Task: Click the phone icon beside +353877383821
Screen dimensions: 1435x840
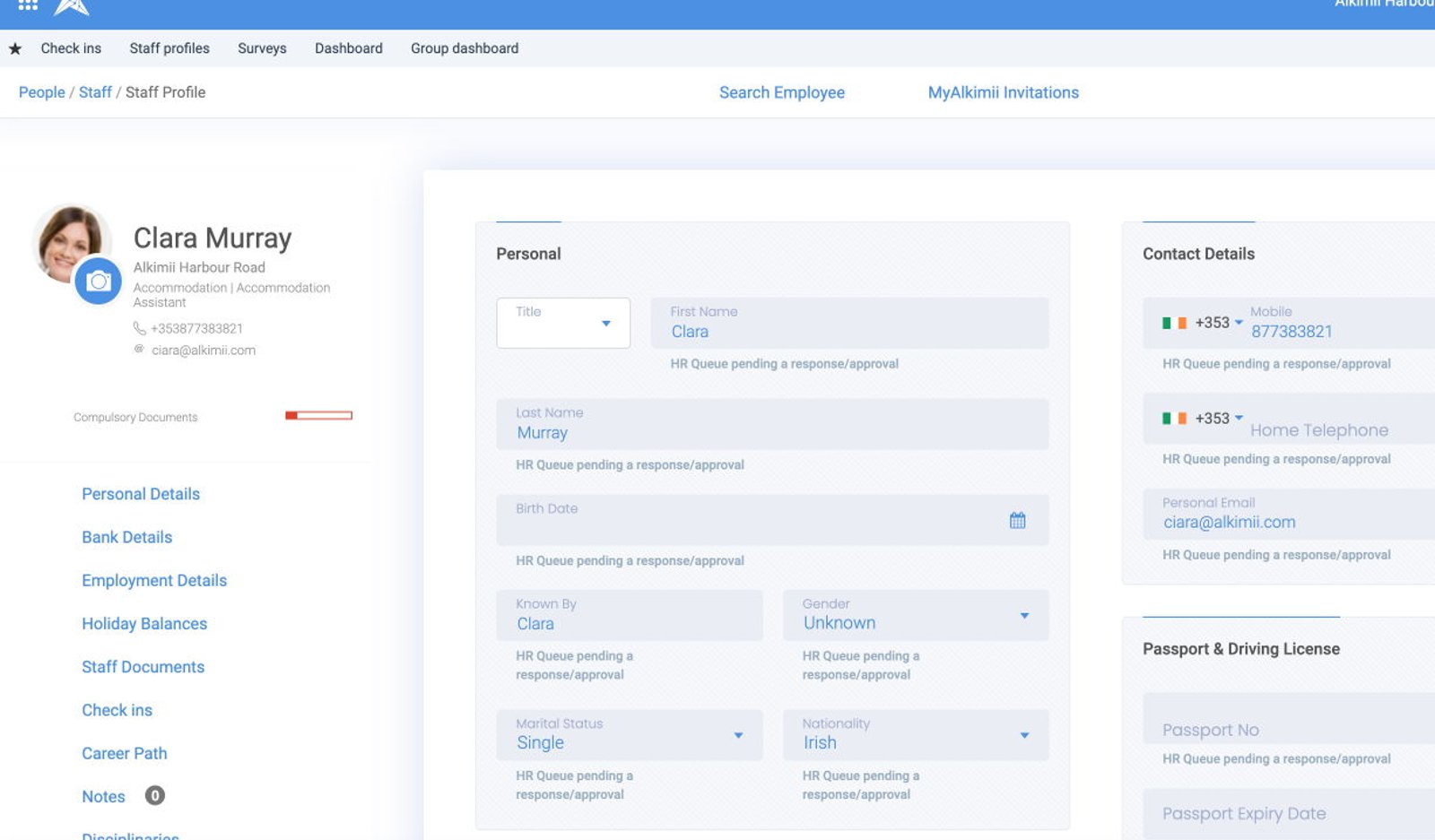Action: 139,328
